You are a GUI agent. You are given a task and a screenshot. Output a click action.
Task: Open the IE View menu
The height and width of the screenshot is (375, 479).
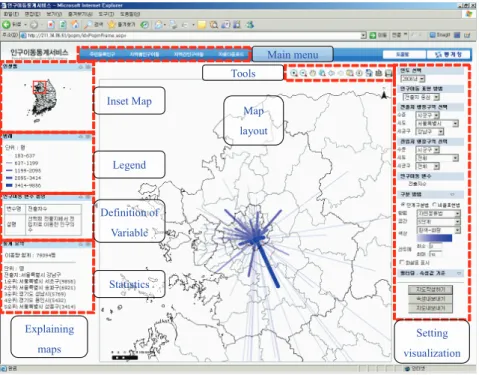point(54,14)
